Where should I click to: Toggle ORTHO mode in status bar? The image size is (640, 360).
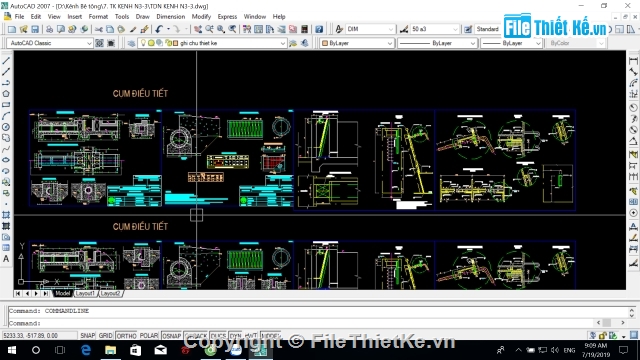click(127, 336)
